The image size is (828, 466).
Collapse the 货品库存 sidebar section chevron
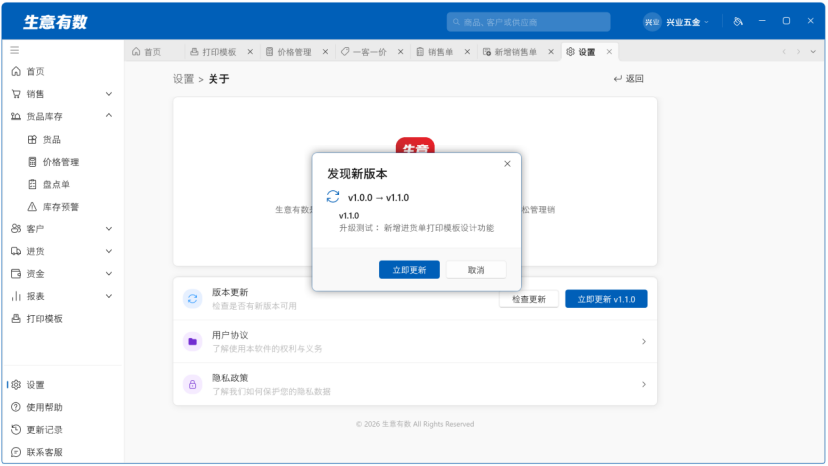coord(109,116)
